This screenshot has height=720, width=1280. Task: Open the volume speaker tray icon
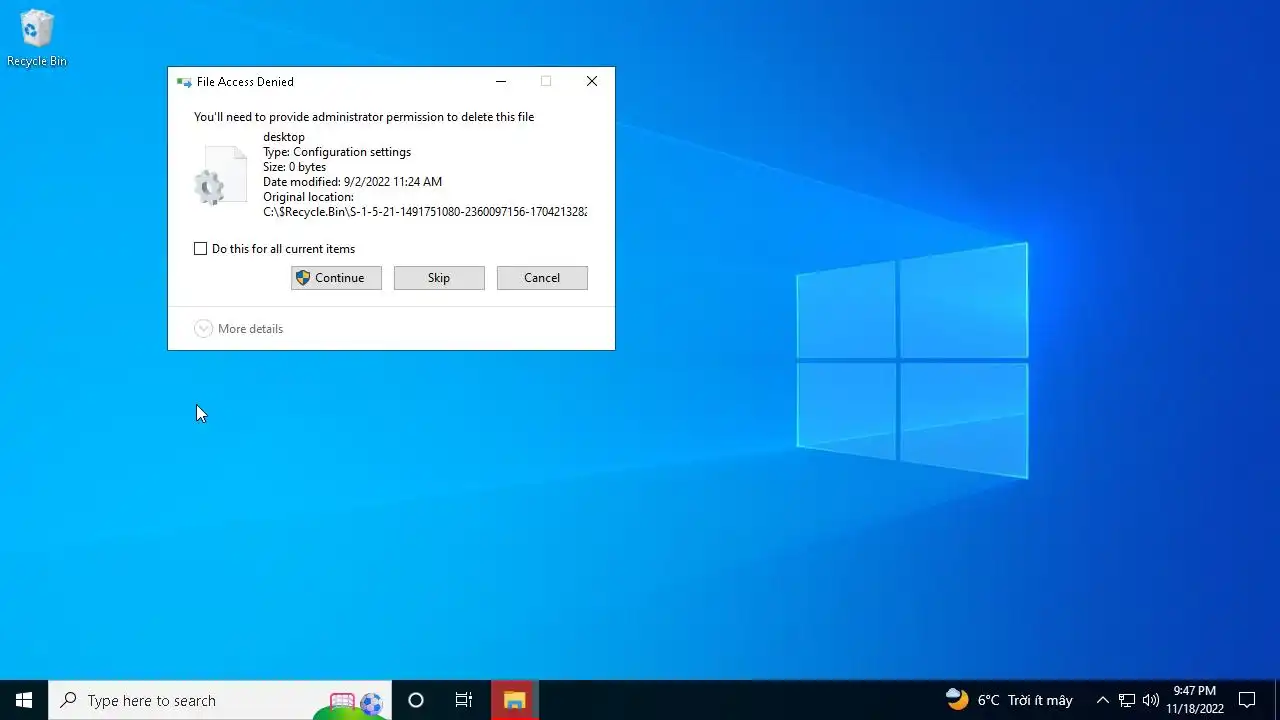[x=1151, y=700]
